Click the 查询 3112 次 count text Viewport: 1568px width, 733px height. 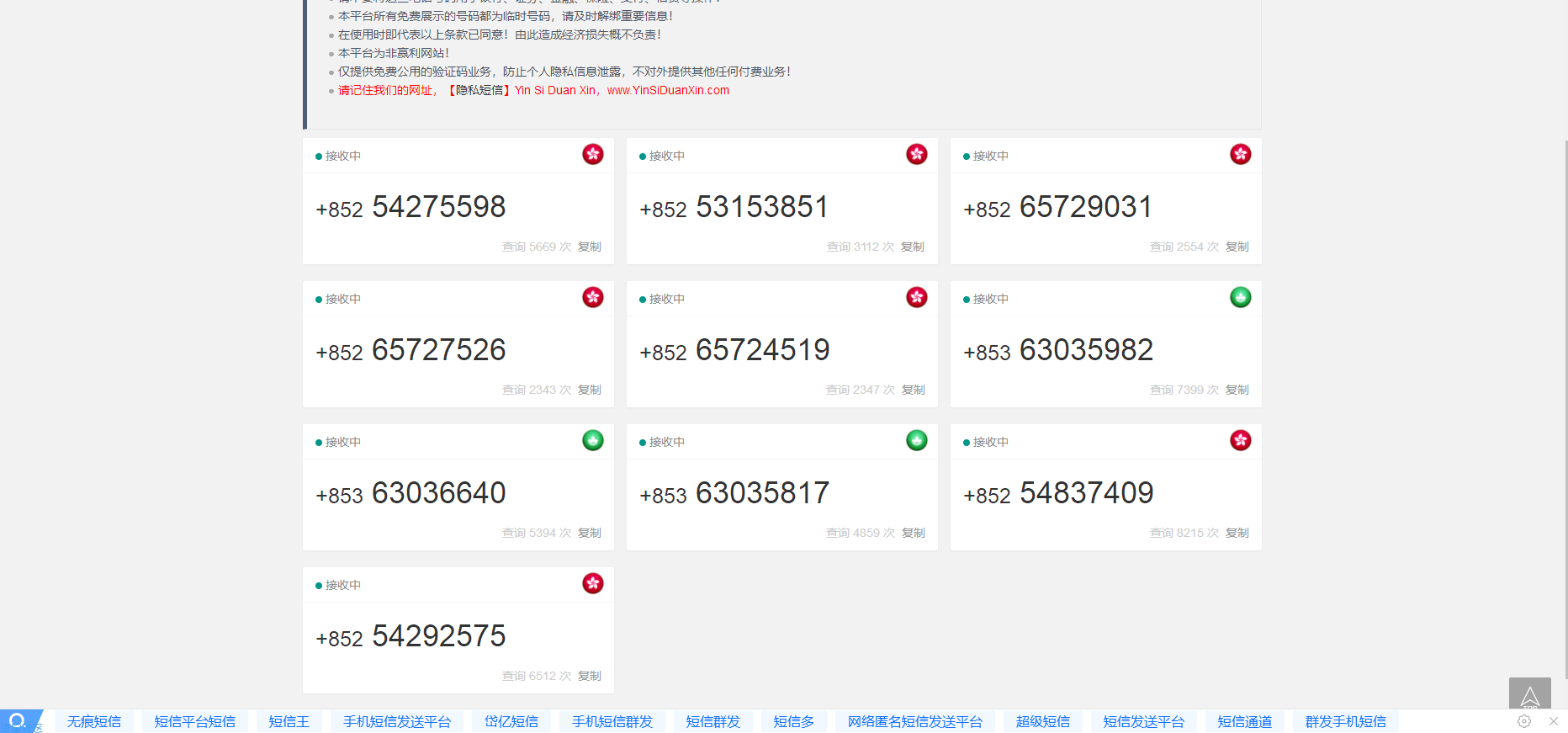point(861,247)
